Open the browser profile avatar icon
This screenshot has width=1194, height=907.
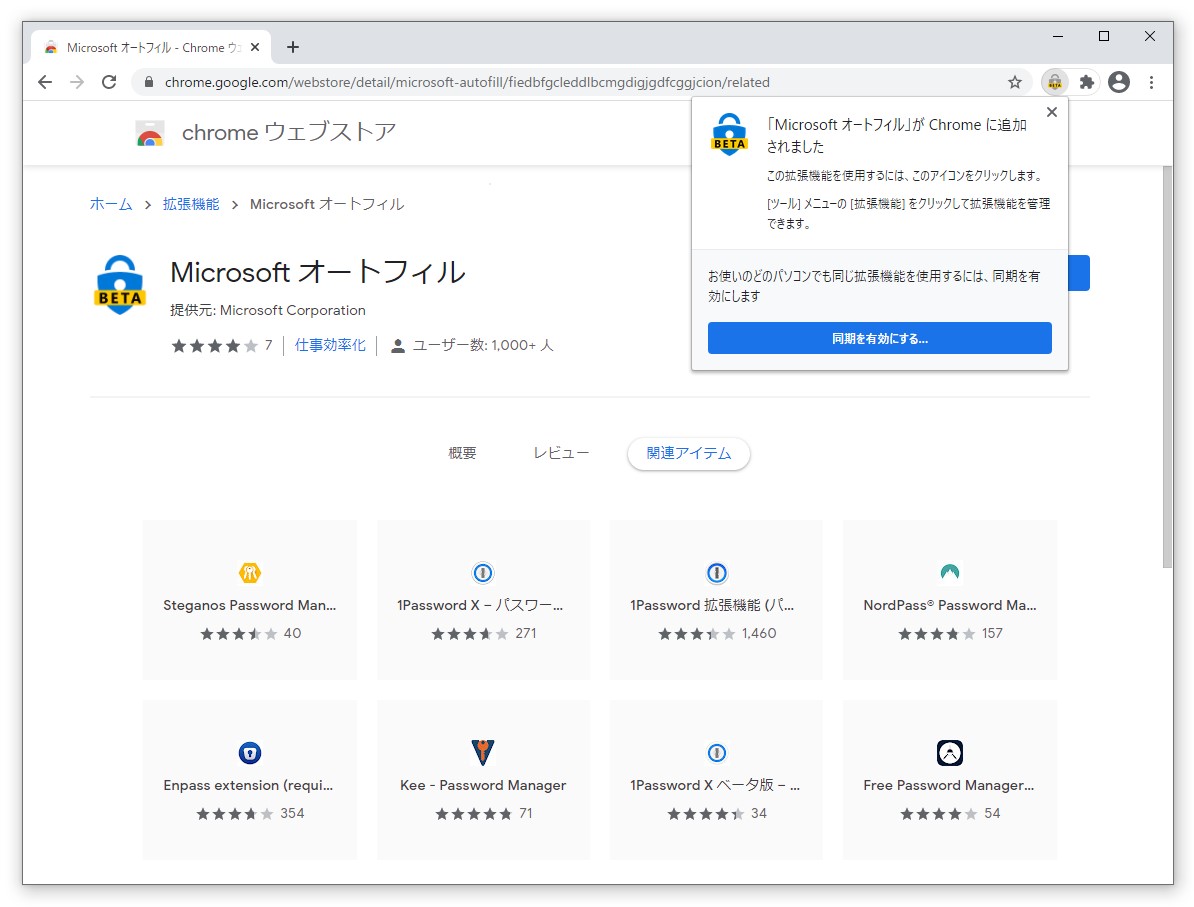point(1119,82)
